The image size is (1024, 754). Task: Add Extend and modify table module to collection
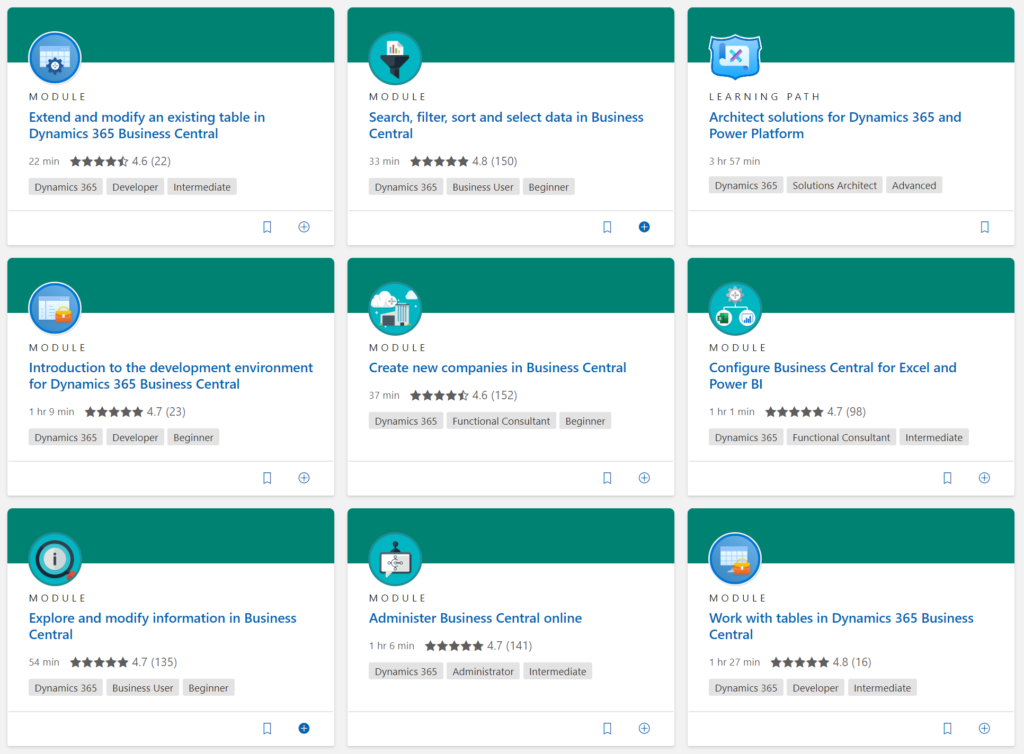(304, 227)
